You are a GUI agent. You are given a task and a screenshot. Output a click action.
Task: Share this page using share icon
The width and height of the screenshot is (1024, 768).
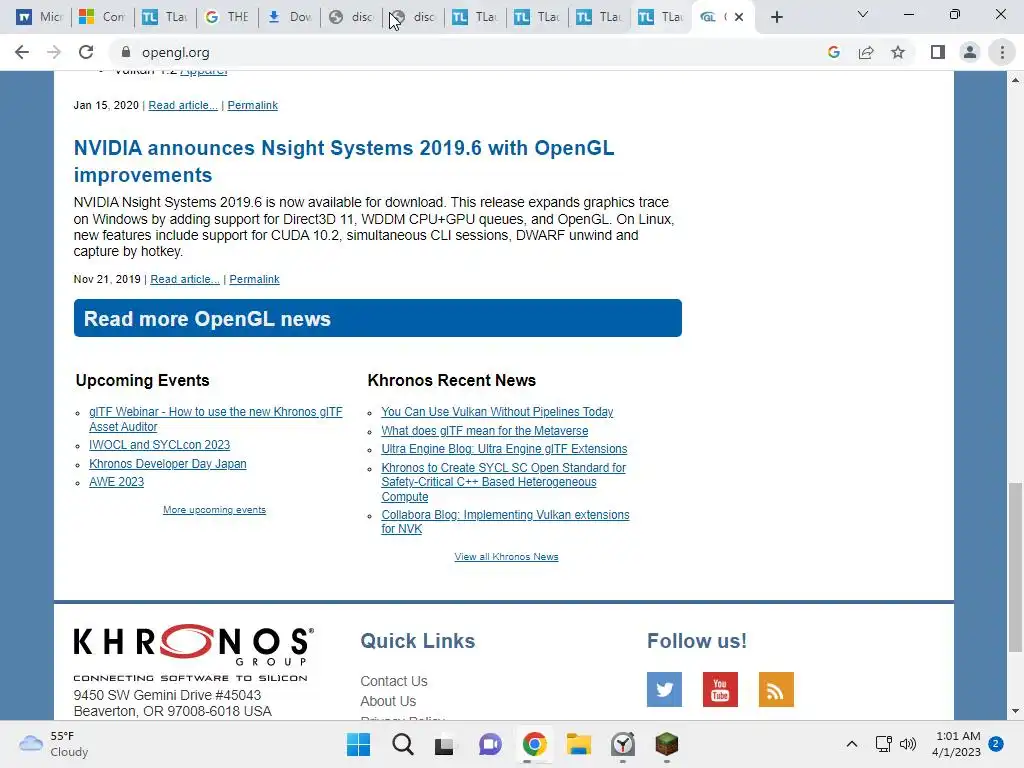click(866, 52)
